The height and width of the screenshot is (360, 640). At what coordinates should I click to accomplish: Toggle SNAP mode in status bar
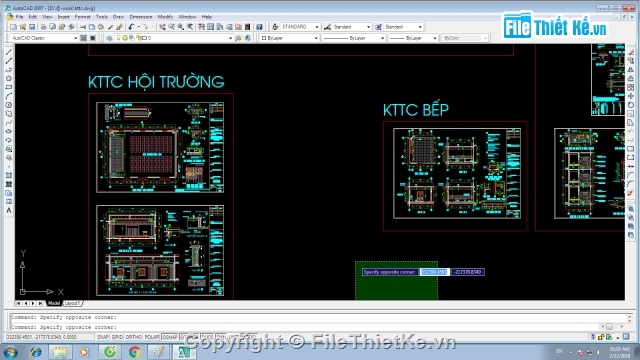103,337
